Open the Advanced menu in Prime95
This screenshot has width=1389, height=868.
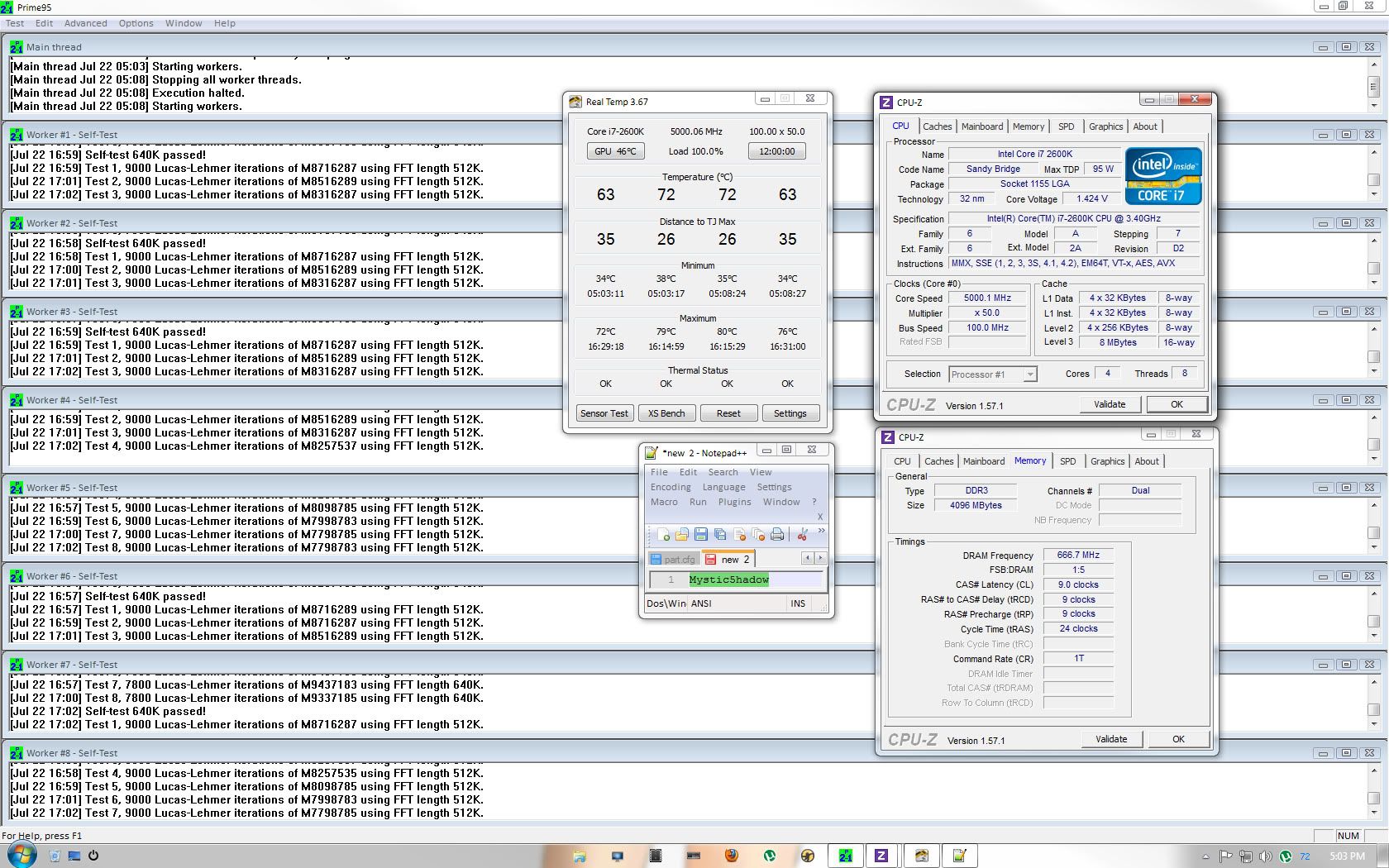[x=86, y=23]
